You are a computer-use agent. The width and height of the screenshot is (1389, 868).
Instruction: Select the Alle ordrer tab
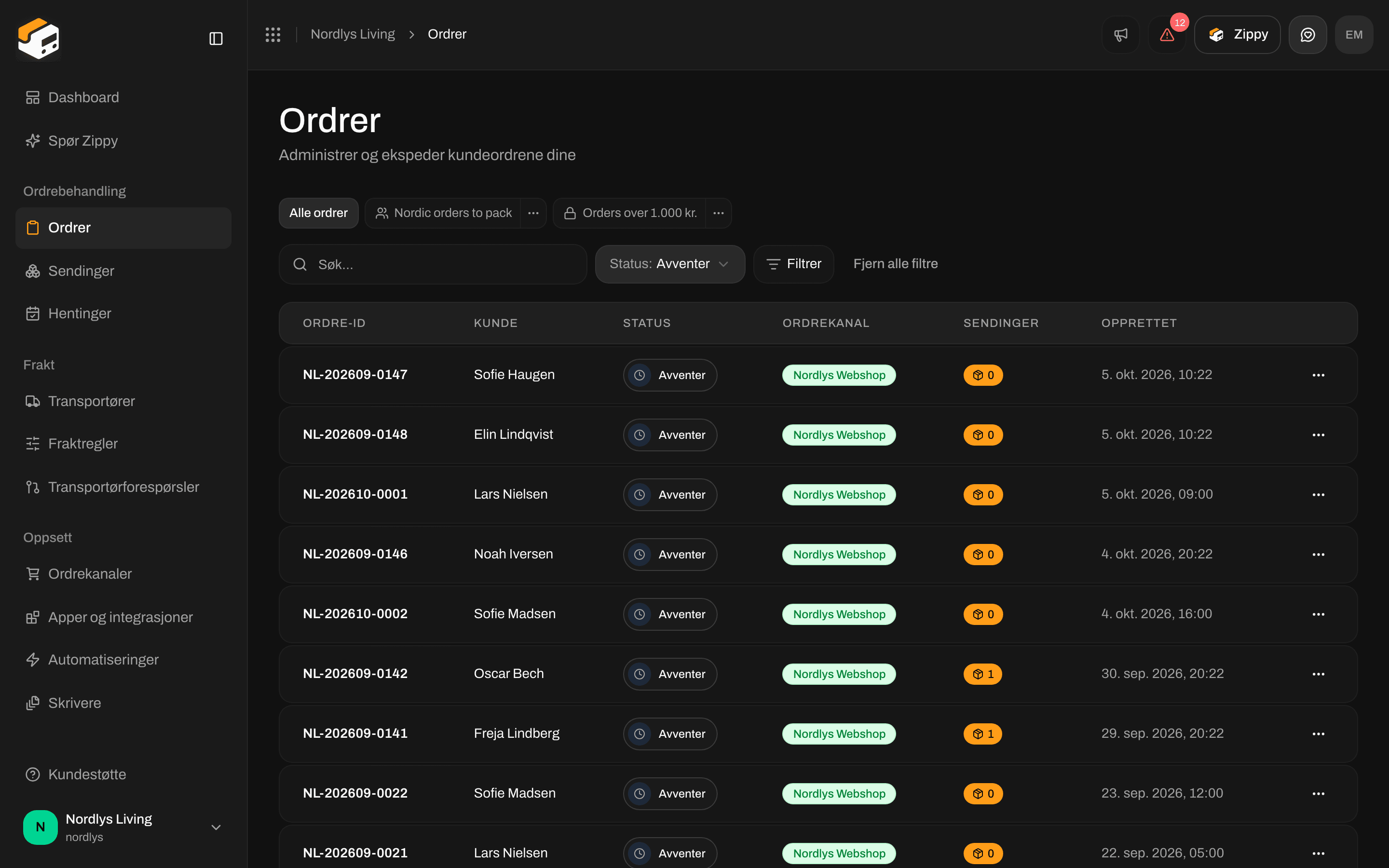pos(318,213)
